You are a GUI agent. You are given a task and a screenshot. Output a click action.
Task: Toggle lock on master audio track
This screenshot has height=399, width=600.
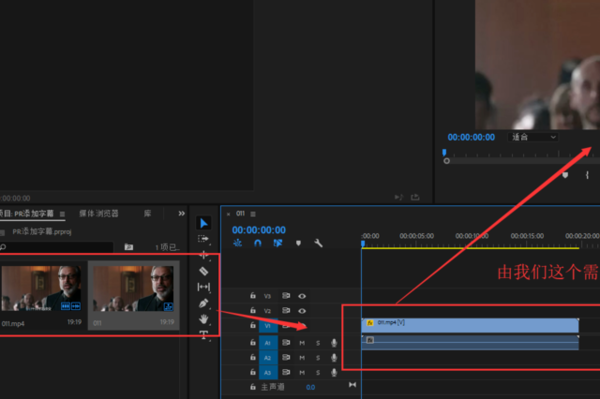(253, 387)
